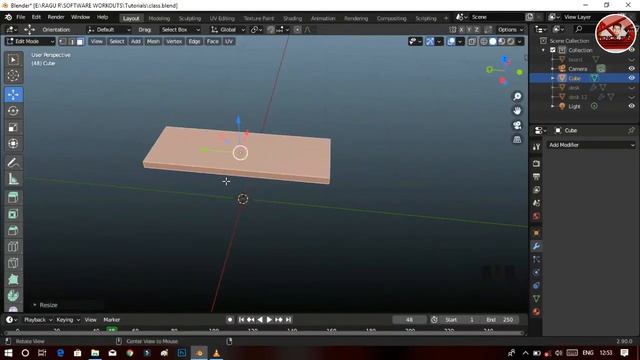
Task: Open the Orientation Default dropdown
Action: click(109, 29)
